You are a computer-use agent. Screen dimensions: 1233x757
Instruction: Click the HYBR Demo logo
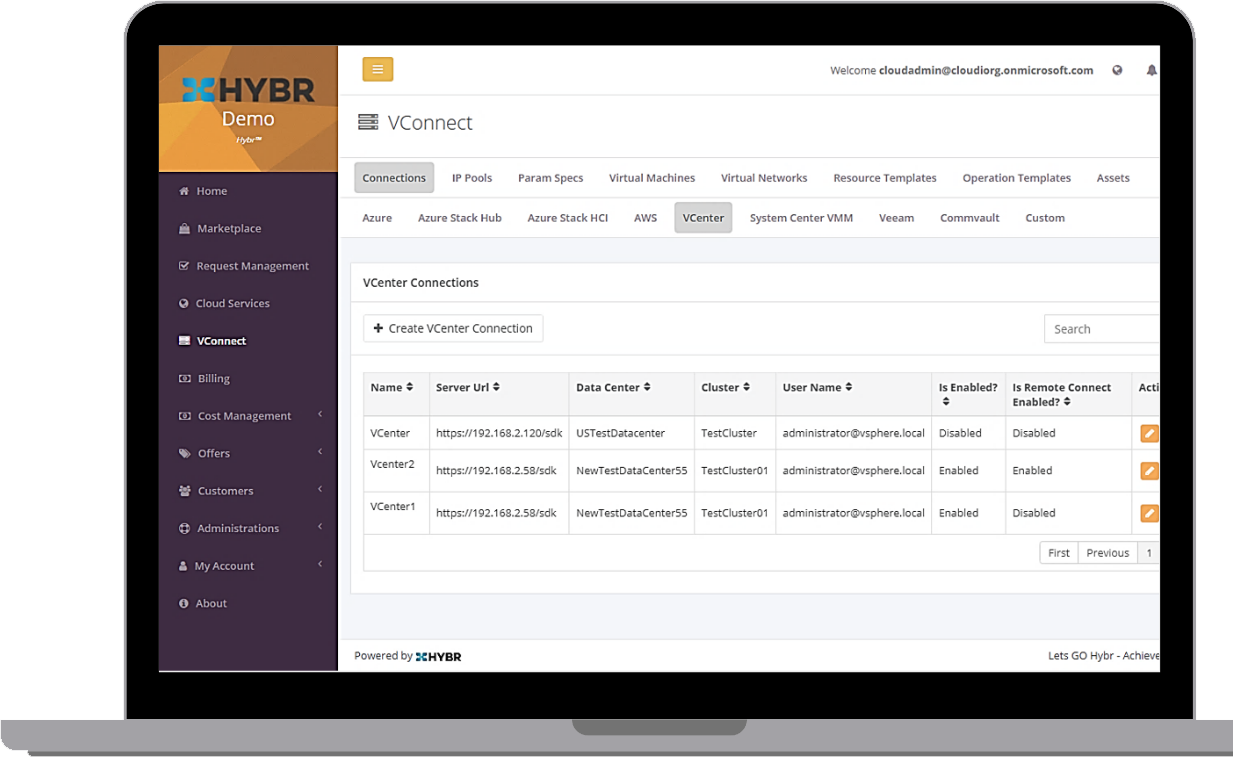pyautogui.click(x=248, y=108)
